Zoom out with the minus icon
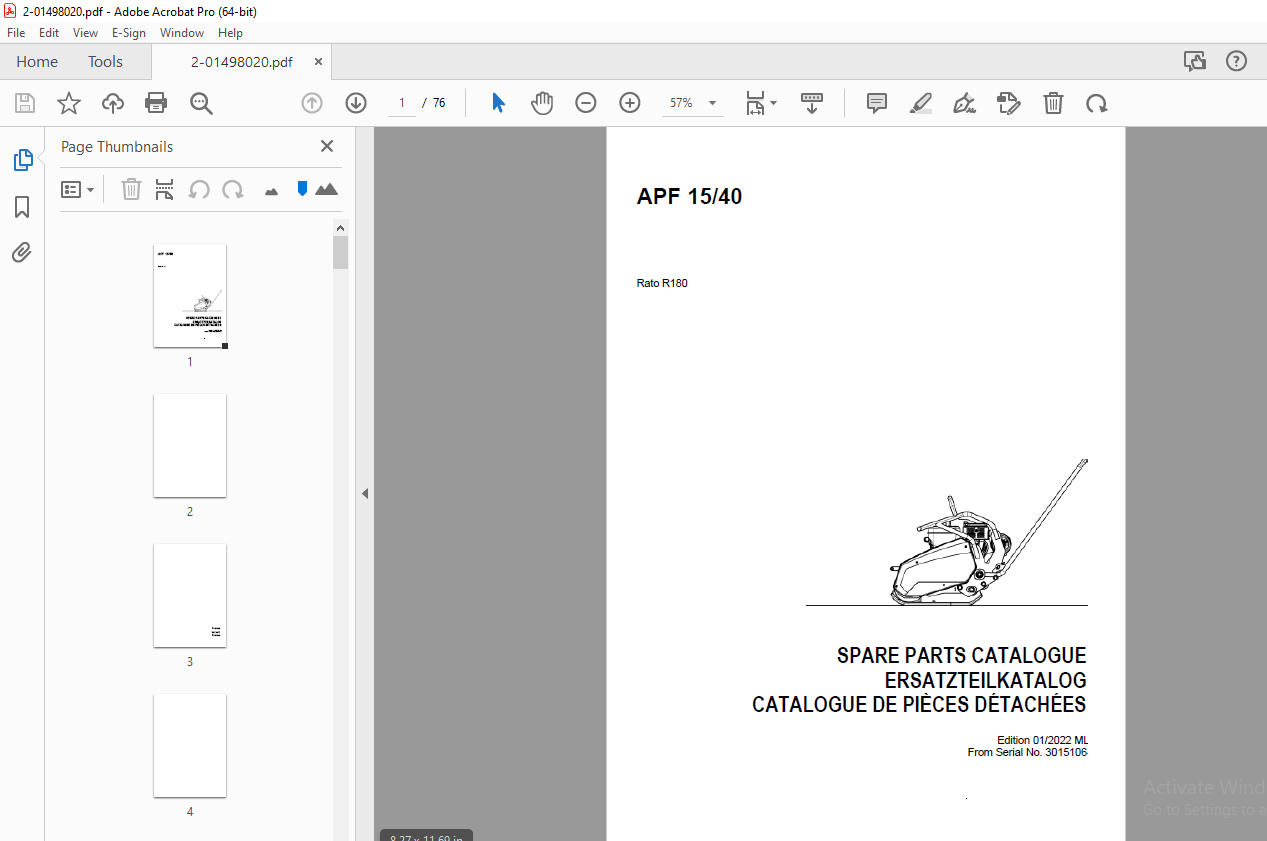The width and height of the screenshot is (1267, 841). [x=586, y=103]
